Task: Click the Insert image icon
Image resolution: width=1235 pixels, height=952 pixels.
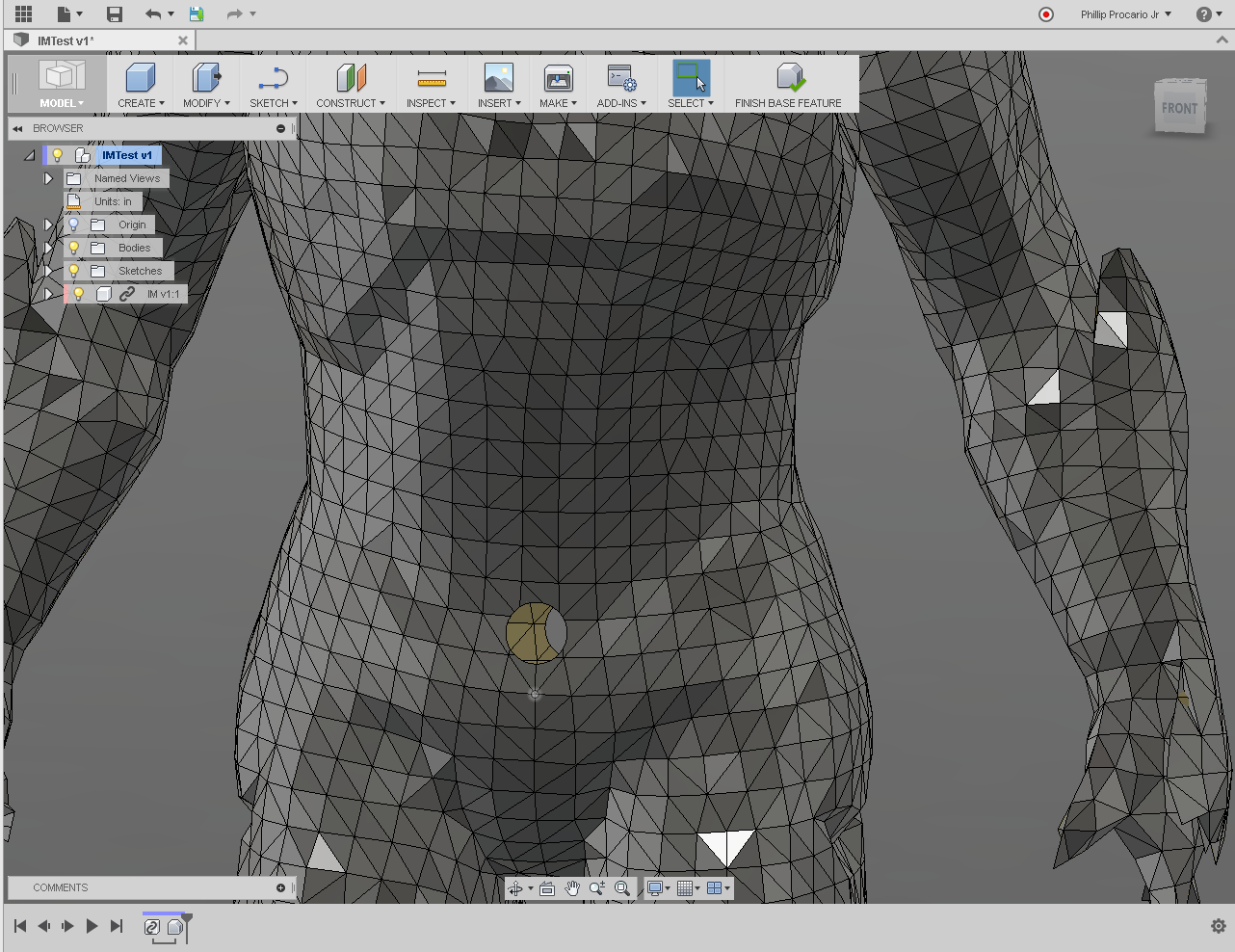Action: pyautogui.click(x=499, y=77)
